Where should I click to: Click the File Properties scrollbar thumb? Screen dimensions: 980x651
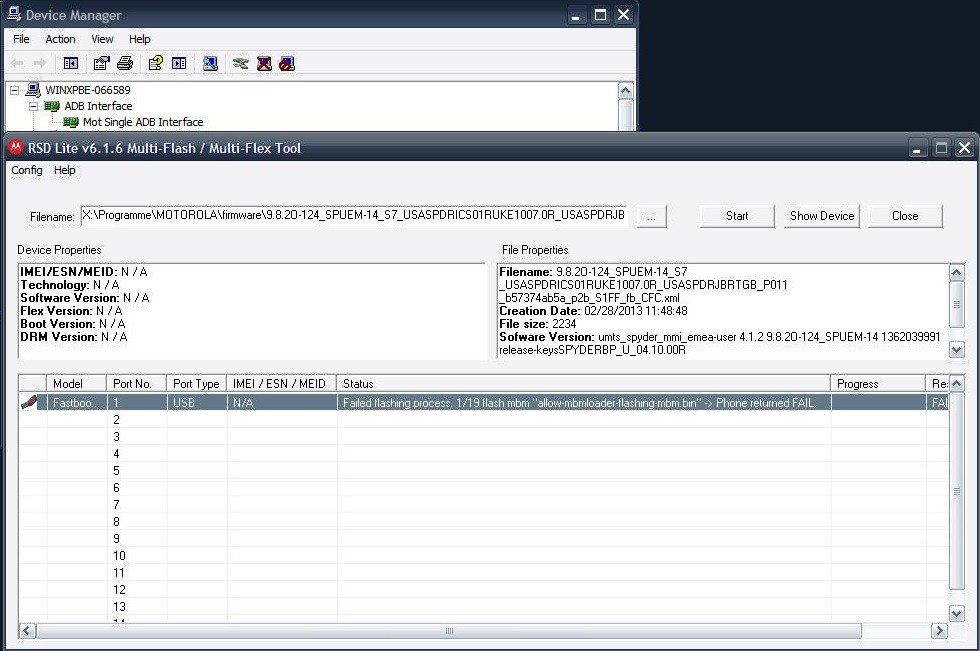coord(957,304)
